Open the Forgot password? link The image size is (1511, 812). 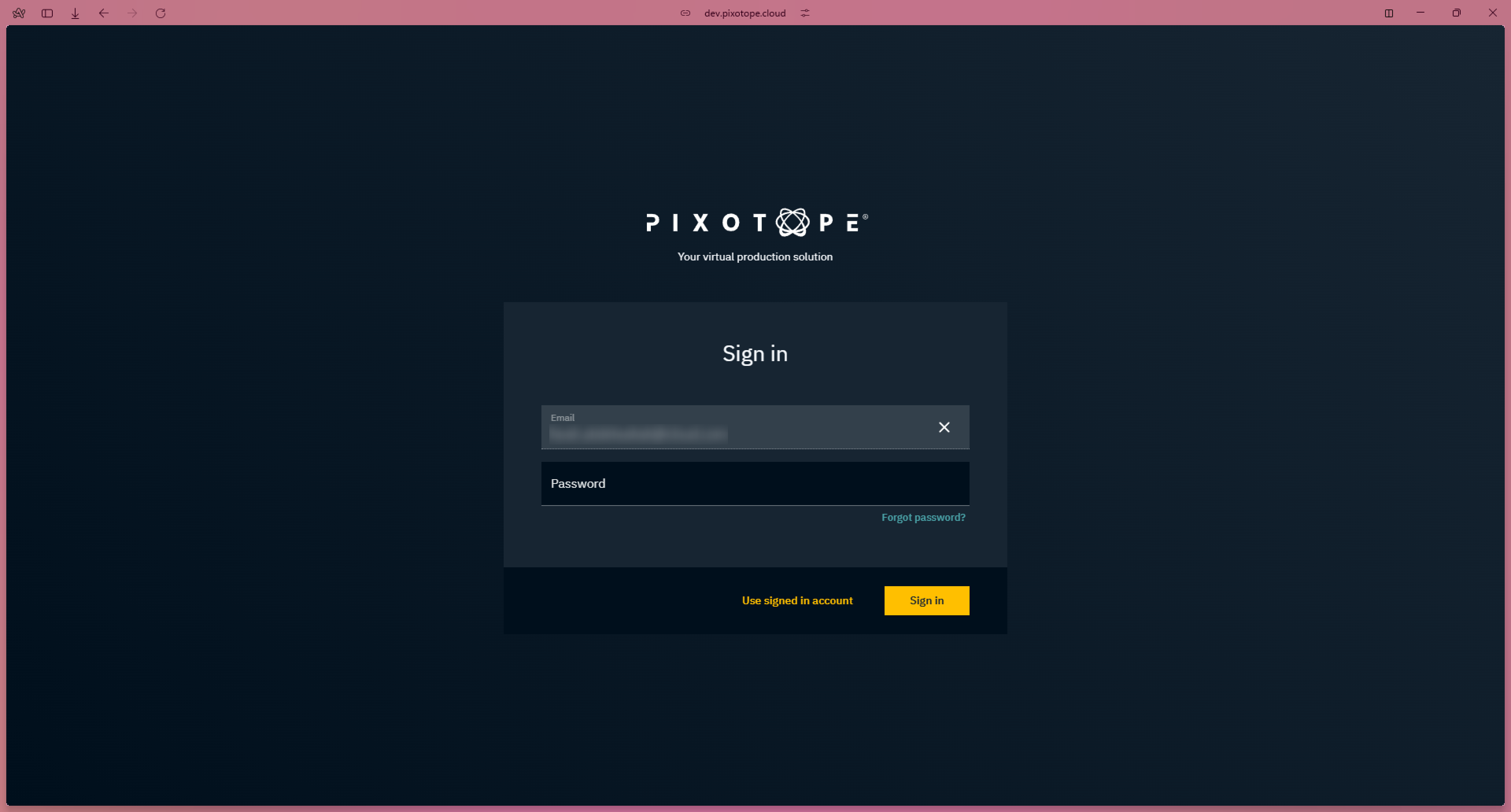point(923,517)
